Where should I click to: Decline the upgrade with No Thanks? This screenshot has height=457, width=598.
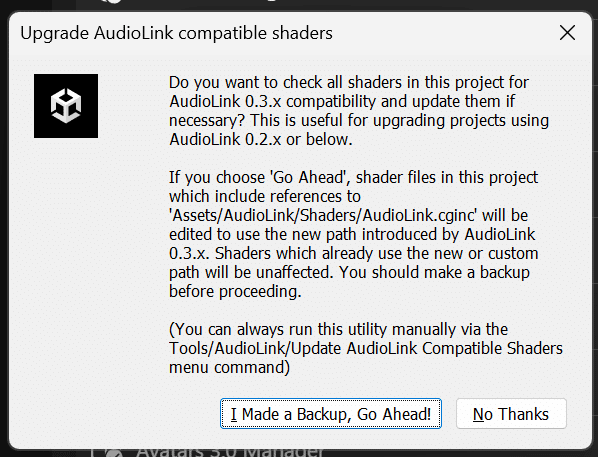(x=511, y=414)
